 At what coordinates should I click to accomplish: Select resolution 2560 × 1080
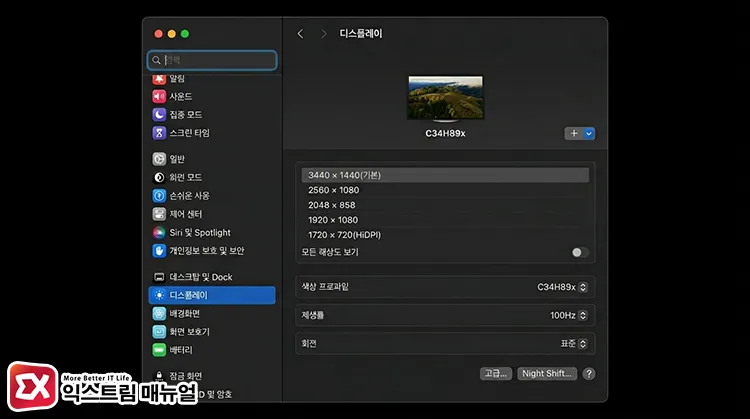[445, 190]
